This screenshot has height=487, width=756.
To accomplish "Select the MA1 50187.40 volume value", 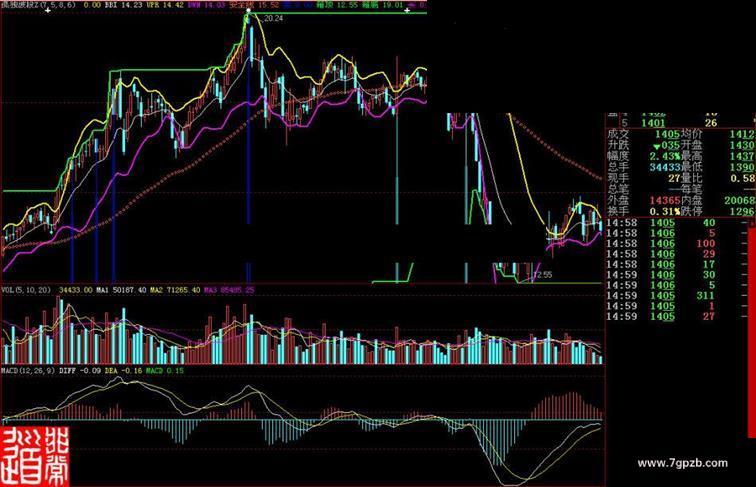I will tap(121, 290).
